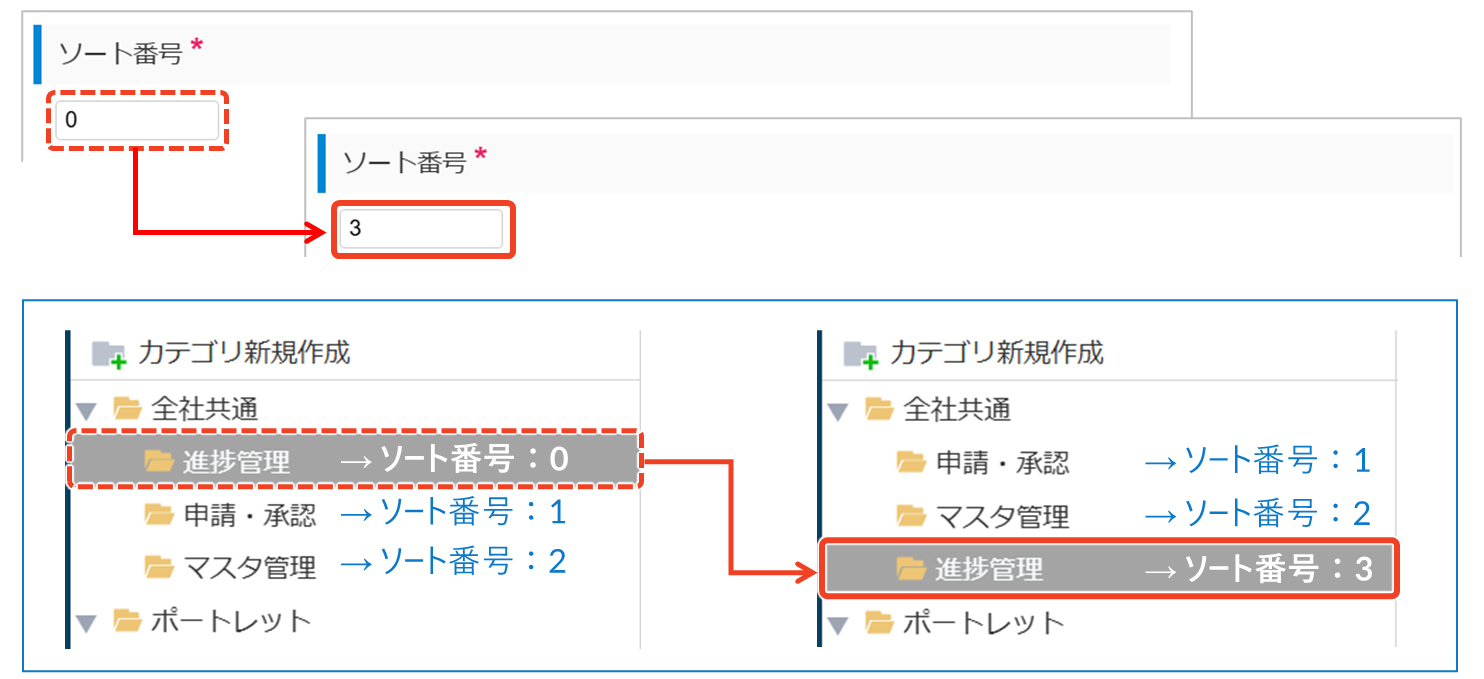The image size is (1484, 679).
Task: Collapse 全社共通 triangle in tree listing 進捗管理 last
Action: point(837,410)
